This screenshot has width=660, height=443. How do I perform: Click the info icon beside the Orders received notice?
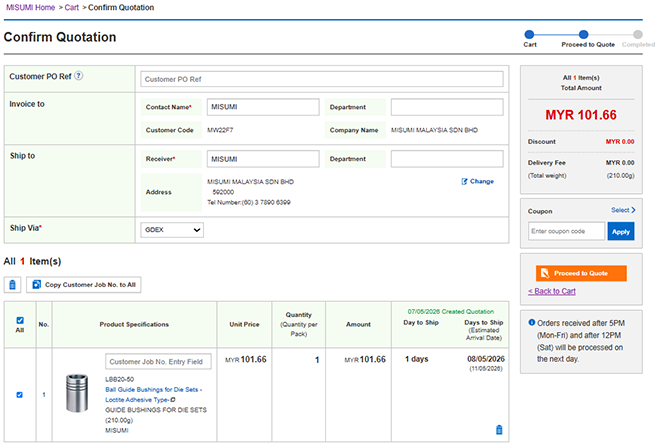coord(532,323)
